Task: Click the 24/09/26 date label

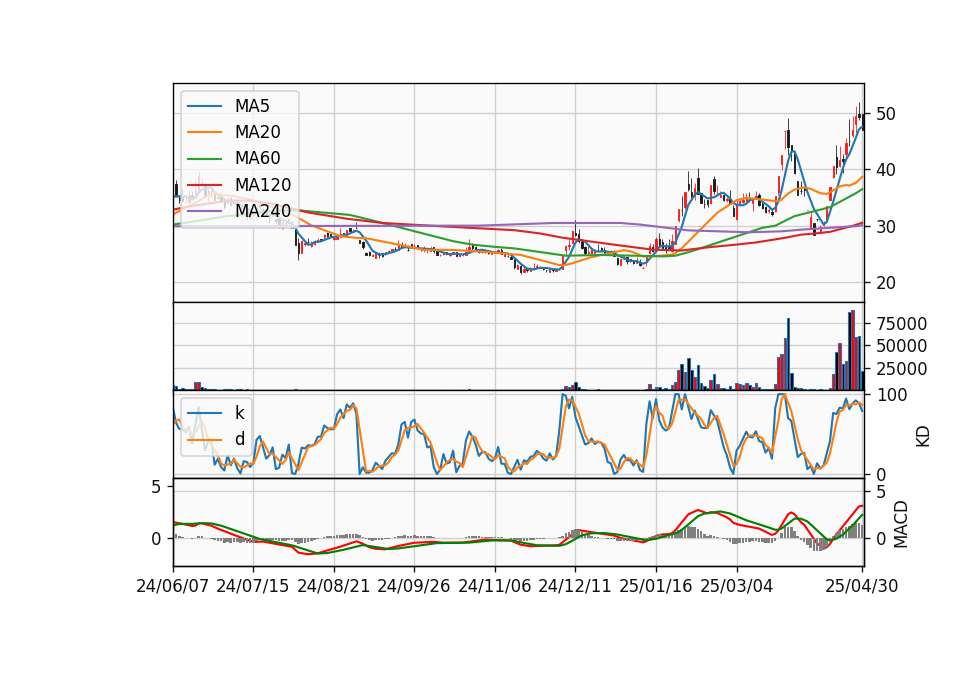Action: 414,586
